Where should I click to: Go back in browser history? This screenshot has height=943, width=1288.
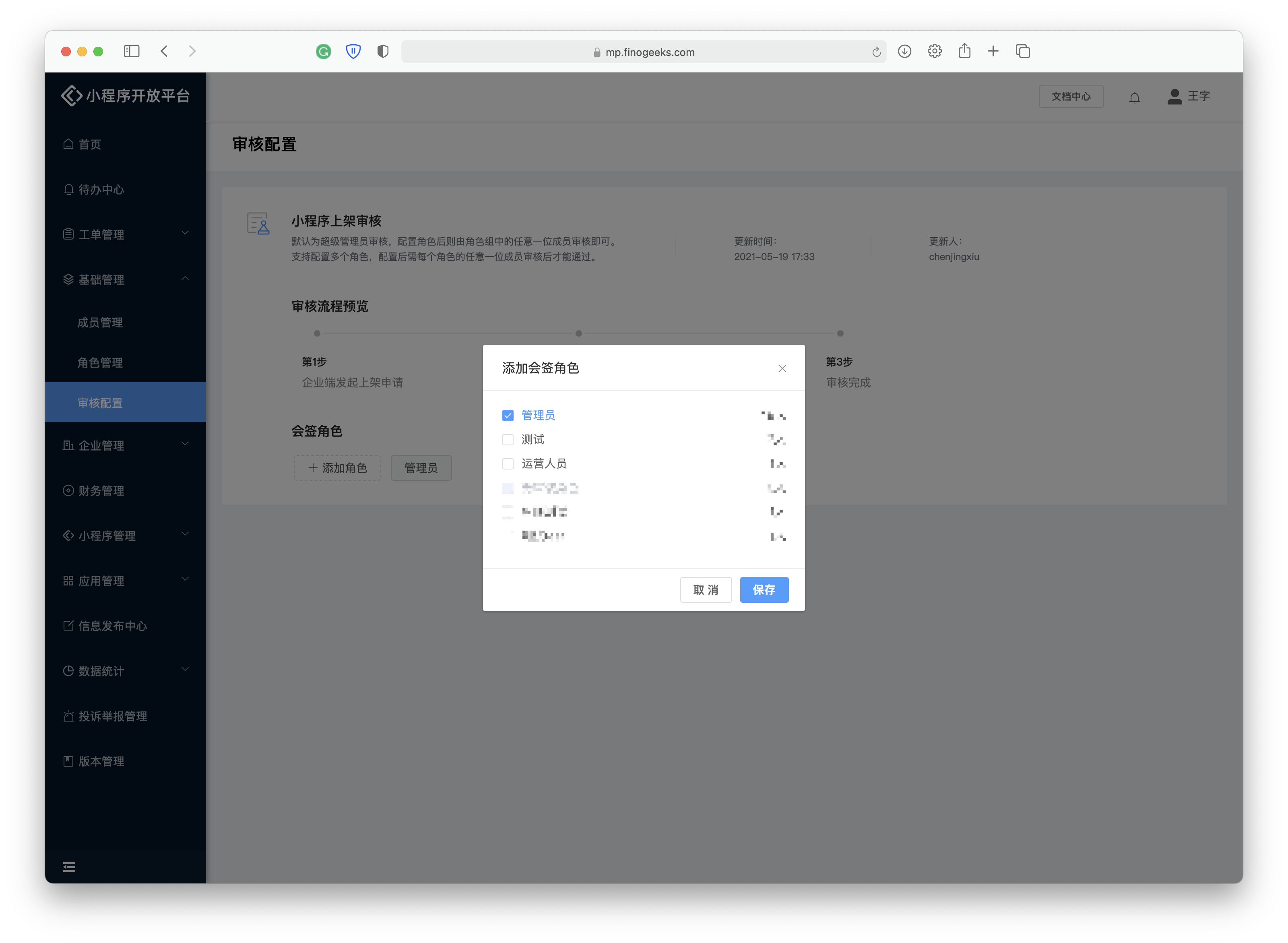tap(164, 52)
